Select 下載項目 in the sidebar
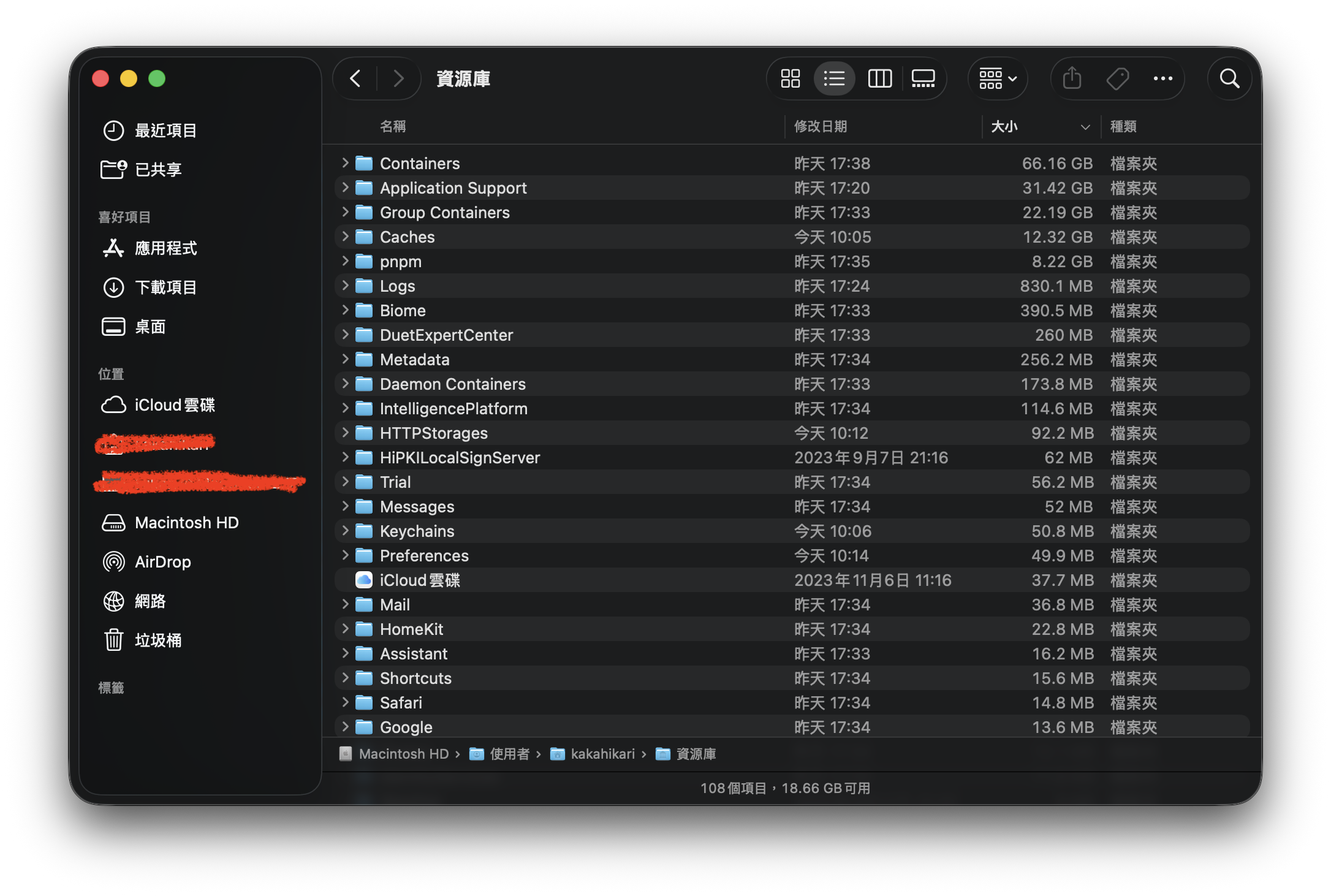This screenshot has height=896, width=1331. (165, 287)
